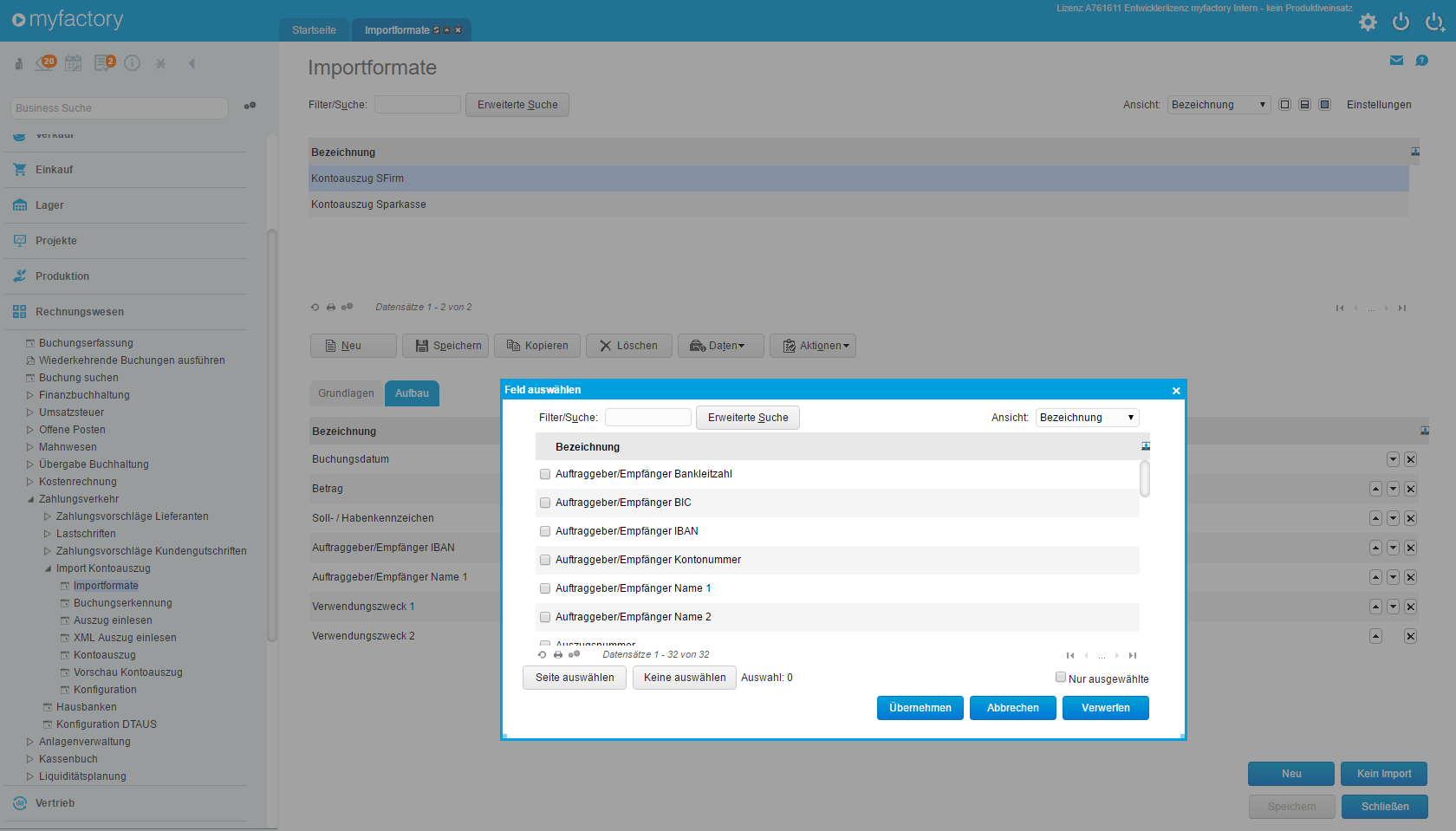This screenshot has width=1456, height=831.
Task: Check Auftraggeber/Empfänger BIC in the dialog
Action: point(544,503)
